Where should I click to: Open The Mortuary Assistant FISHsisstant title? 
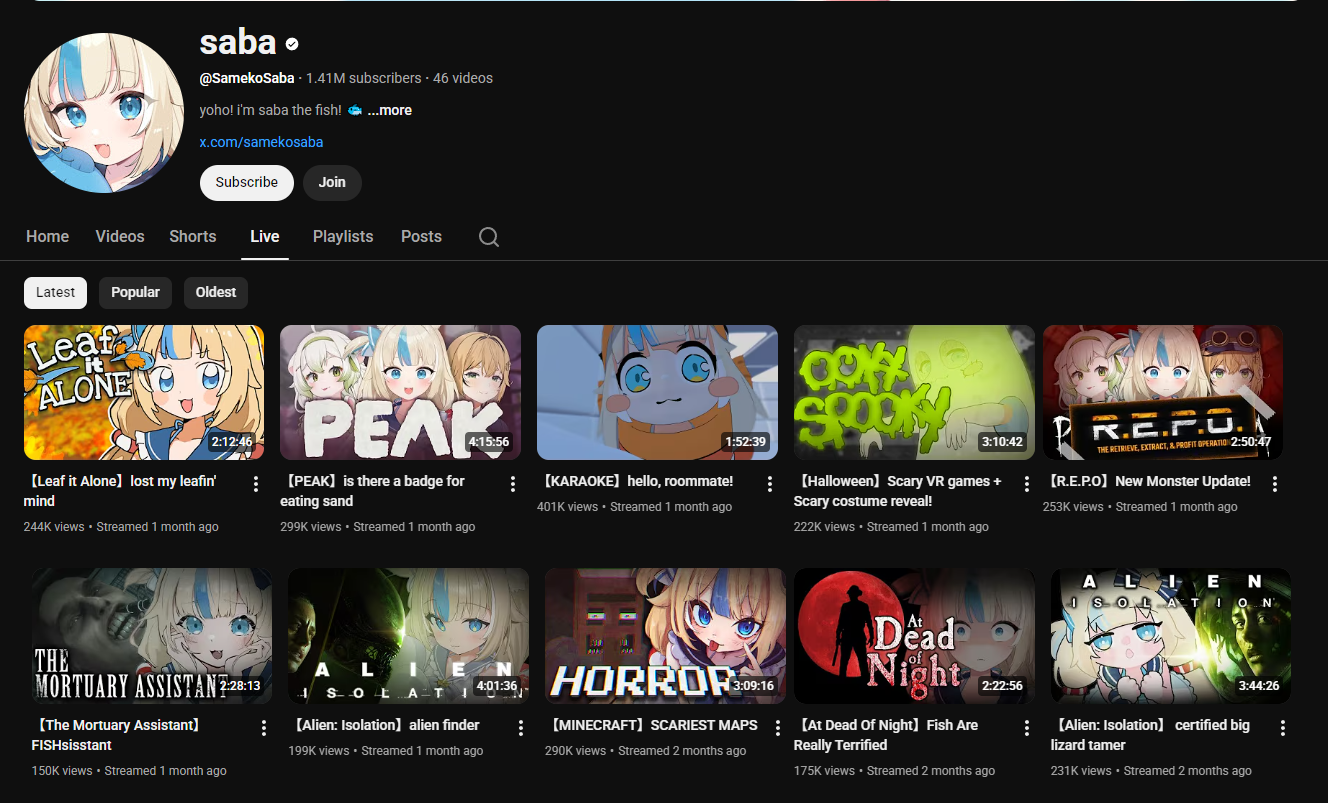[118, 735]
